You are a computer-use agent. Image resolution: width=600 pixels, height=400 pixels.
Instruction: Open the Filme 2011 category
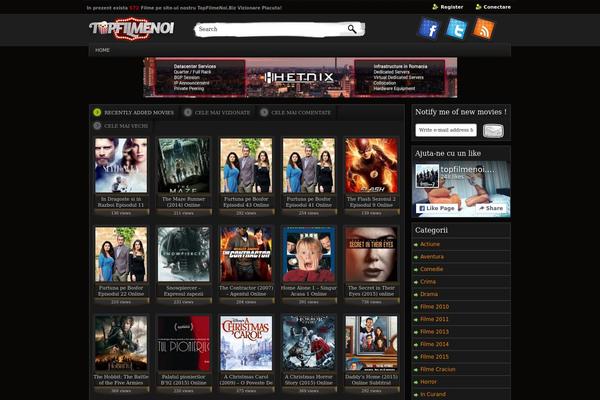tap(434, 319)
